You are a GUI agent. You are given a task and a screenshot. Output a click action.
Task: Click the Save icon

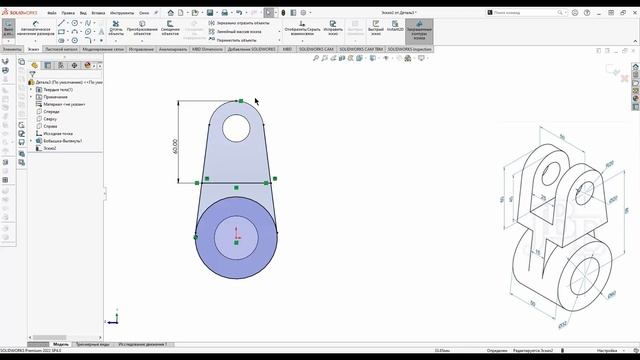tap(210, 13)
